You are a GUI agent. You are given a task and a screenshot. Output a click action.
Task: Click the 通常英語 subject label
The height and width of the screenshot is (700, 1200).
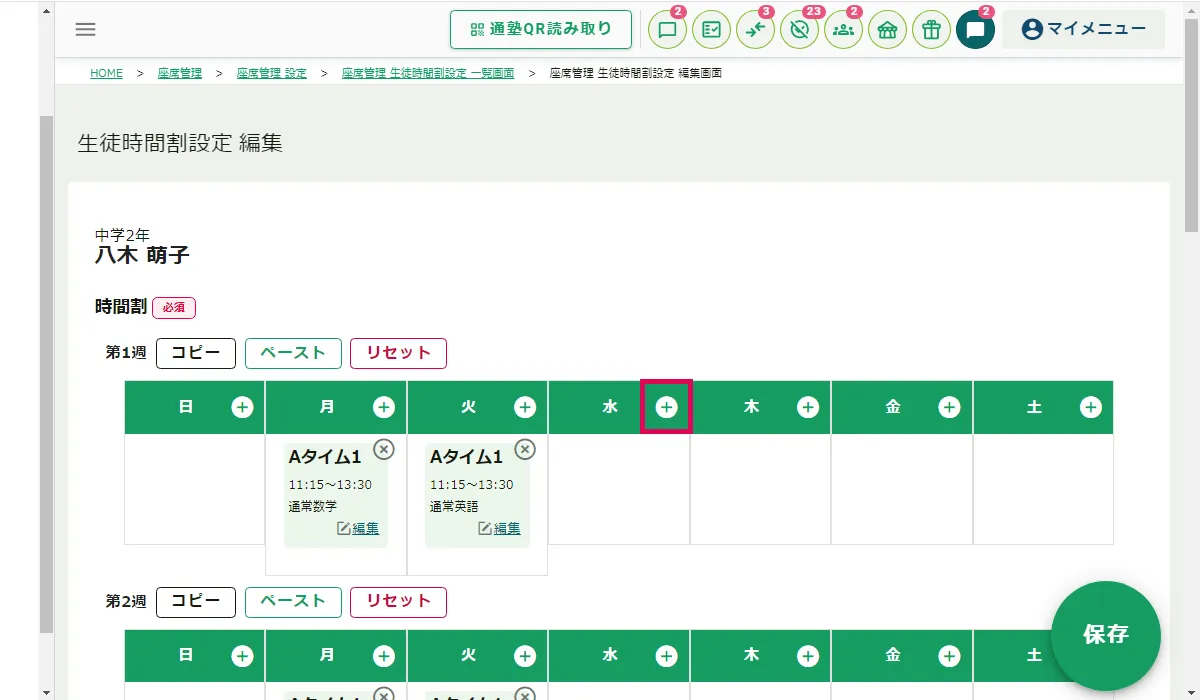tap(454, 507)
